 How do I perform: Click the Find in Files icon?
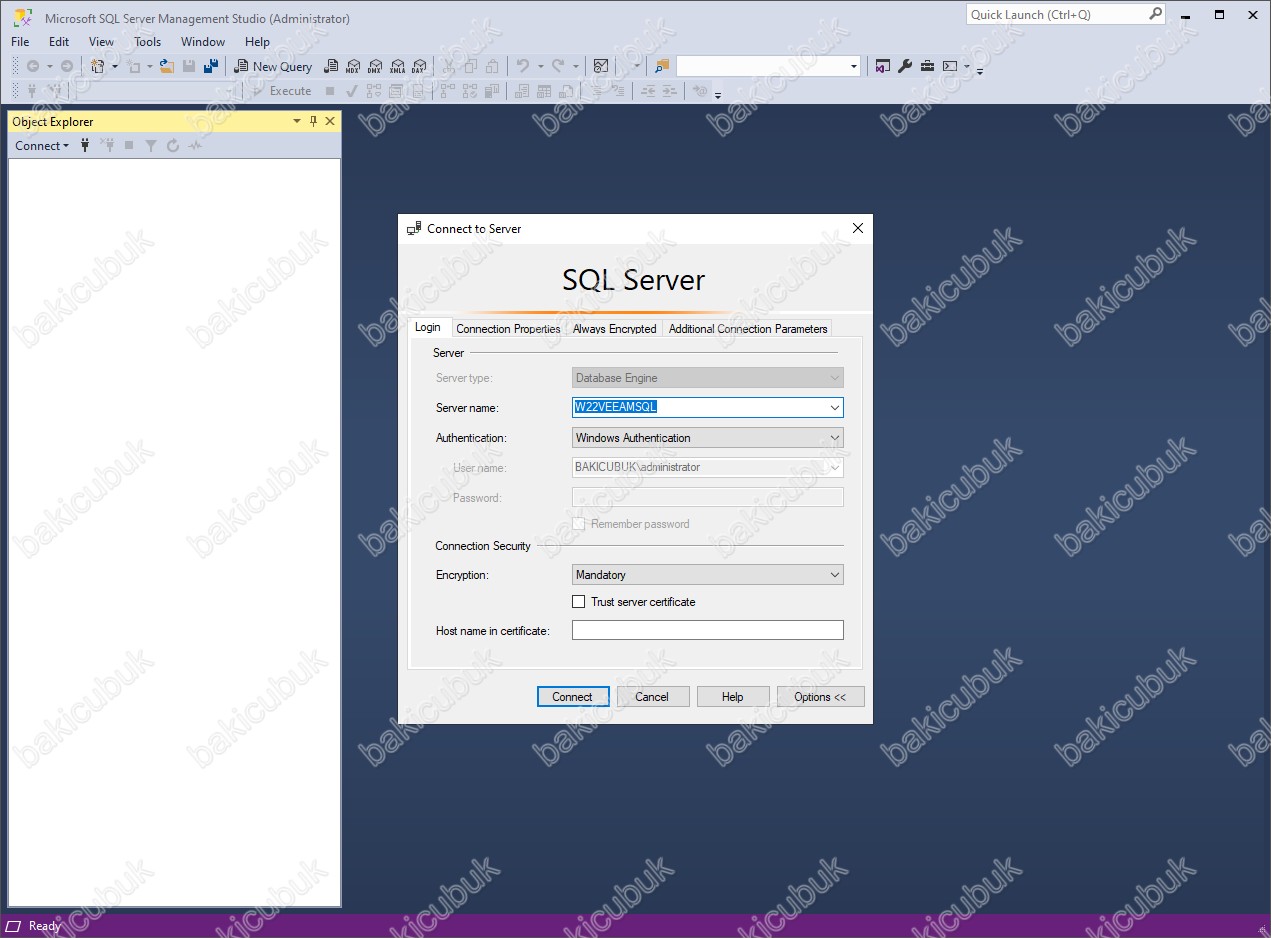[661, 66]
